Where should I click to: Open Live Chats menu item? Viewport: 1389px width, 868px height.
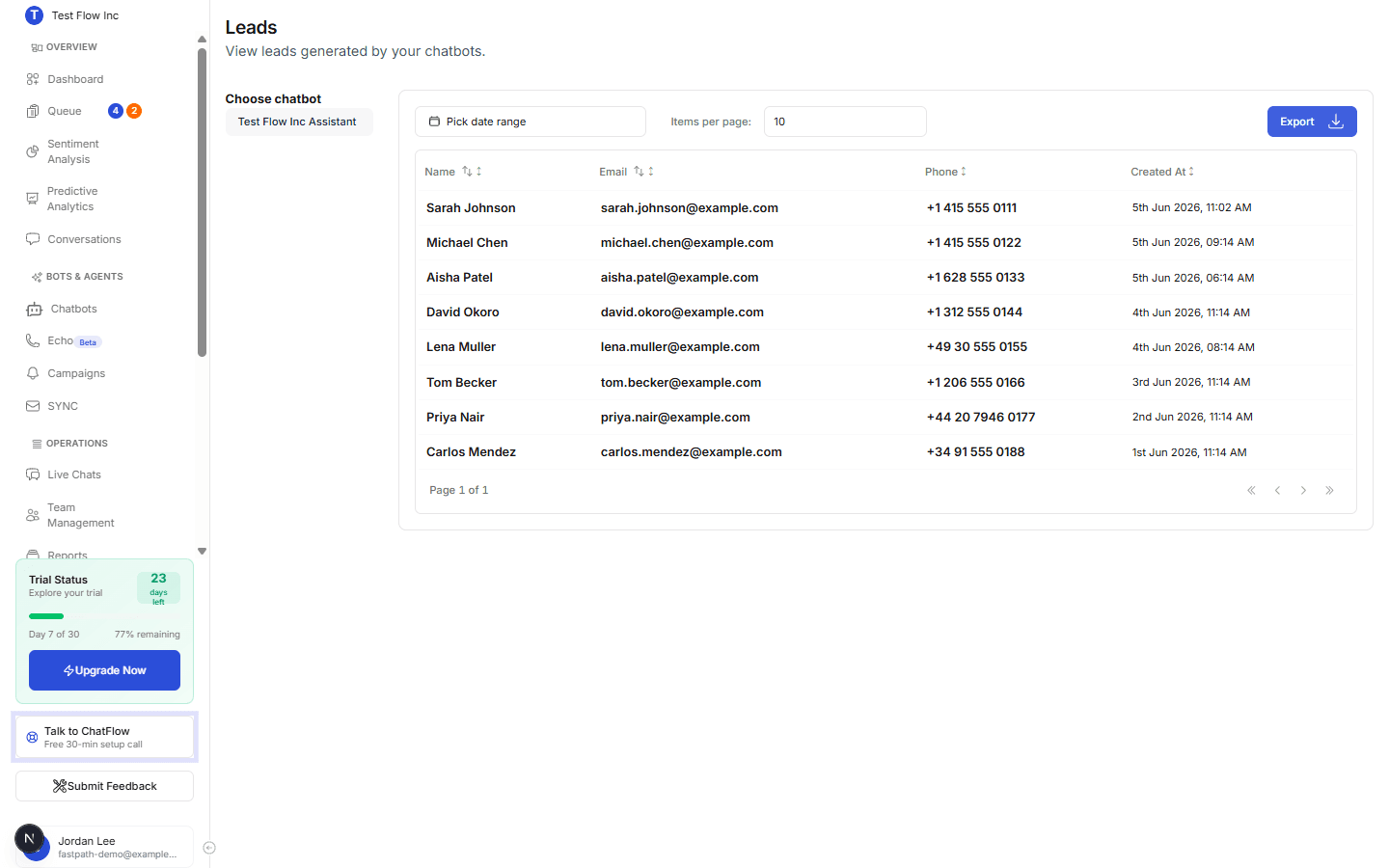coord(74,475)
